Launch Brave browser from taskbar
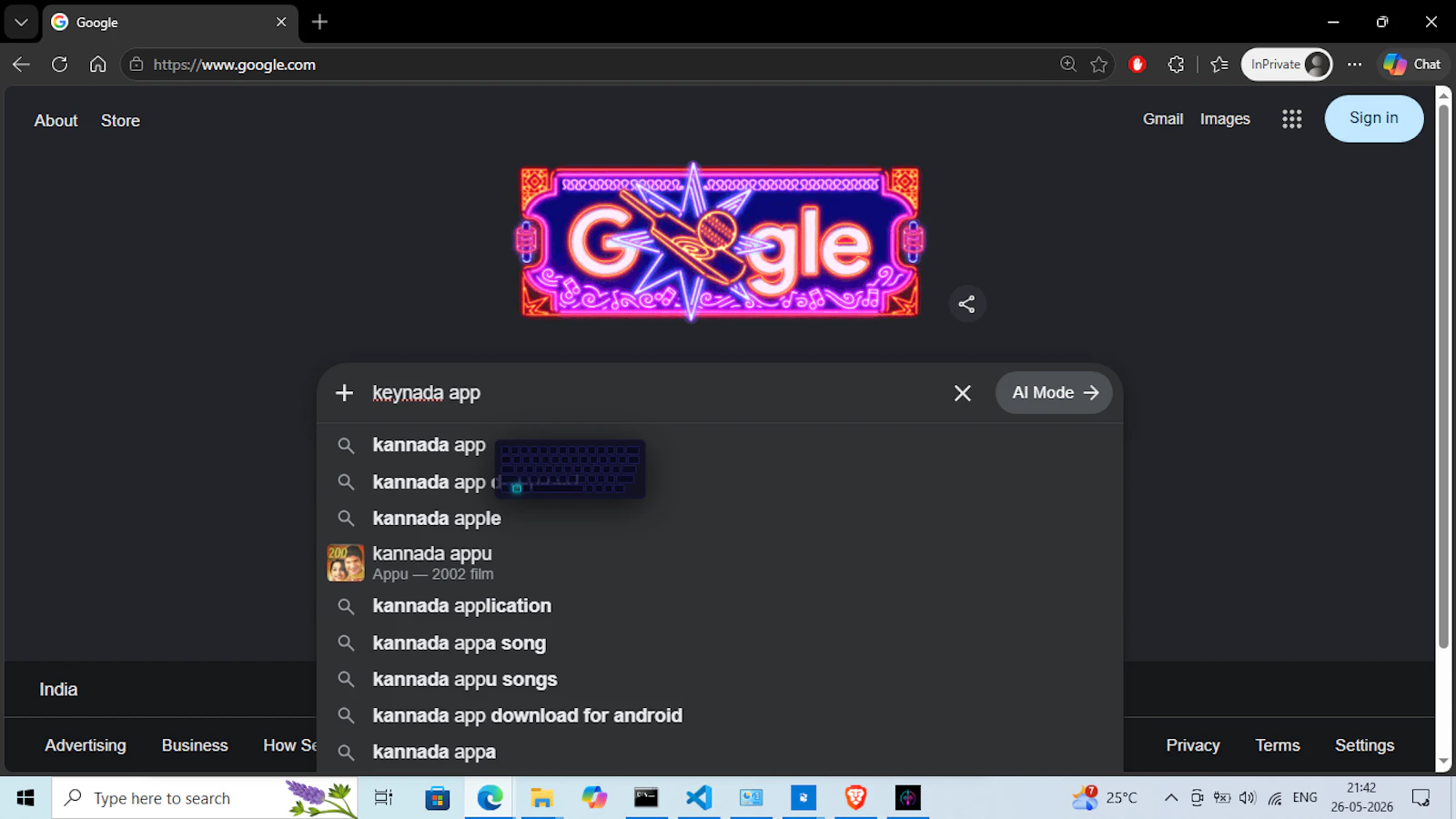This screenshot has height=819, width=1456. point(855,798)
